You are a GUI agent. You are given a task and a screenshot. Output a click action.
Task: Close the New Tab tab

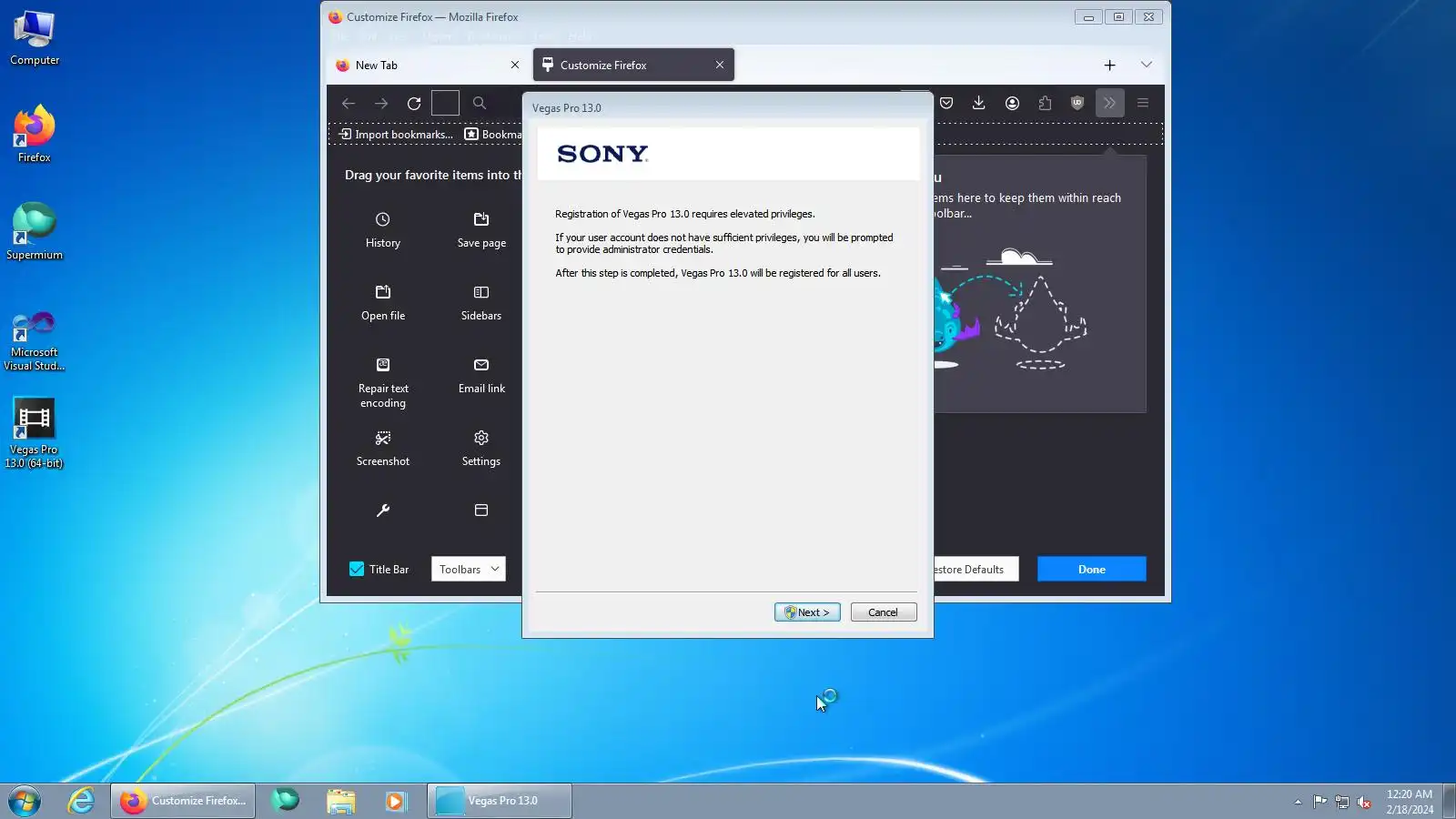(515, 65)
